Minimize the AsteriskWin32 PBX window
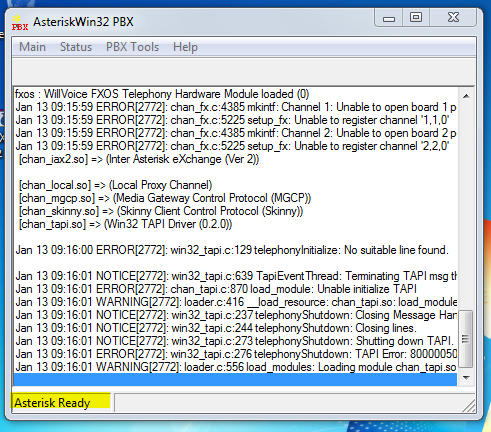Viewport: 491px width, 432px height. 389,18
